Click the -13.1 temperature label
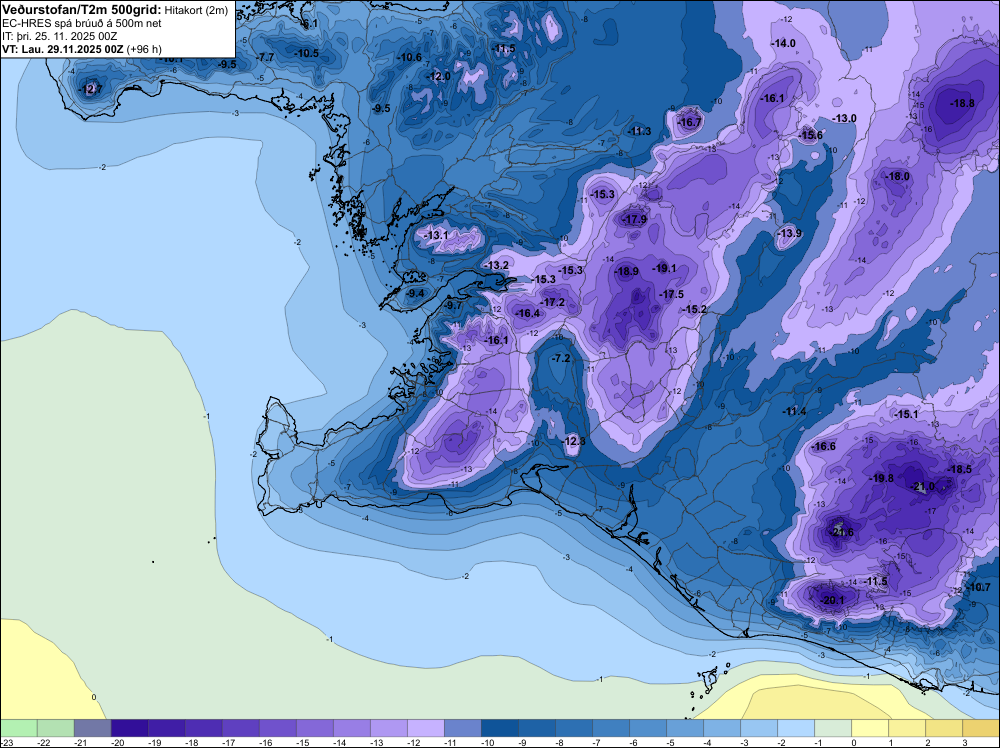1000x748 pixels. (x=436, y=235)
